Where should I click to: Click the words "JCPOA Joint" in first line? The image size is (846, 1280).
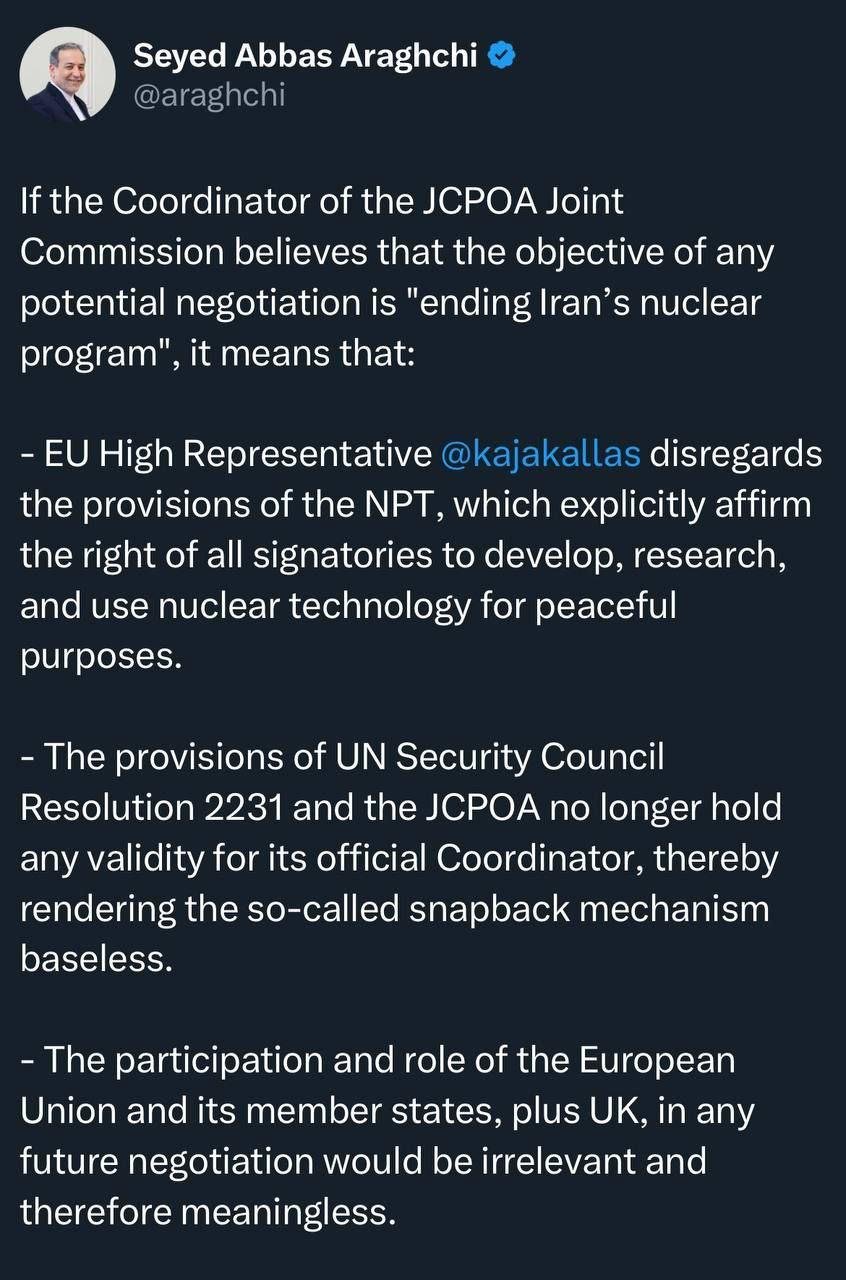519,201
